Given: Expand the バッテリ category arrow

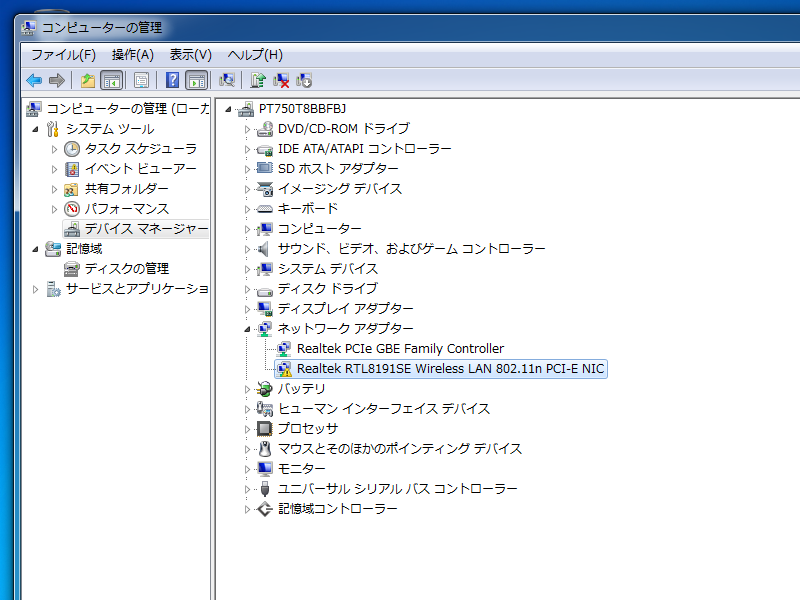Looking at the screenshot, I should click(247, 389).
